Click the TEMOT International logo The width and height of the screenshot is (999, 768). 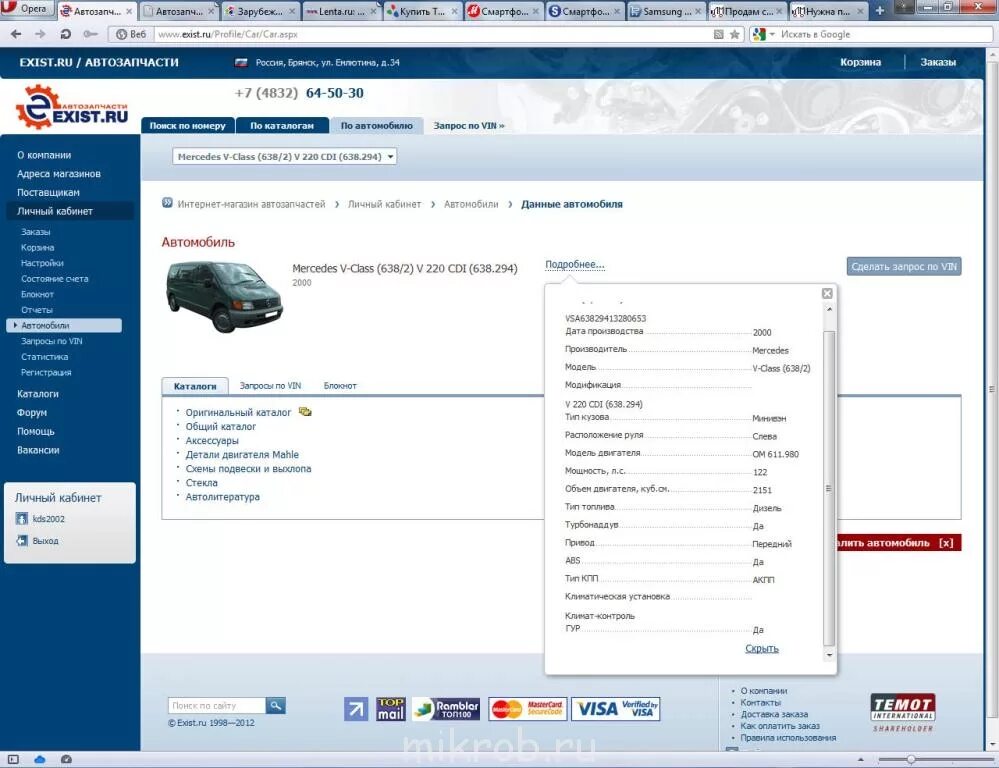(x=903, y=713)
